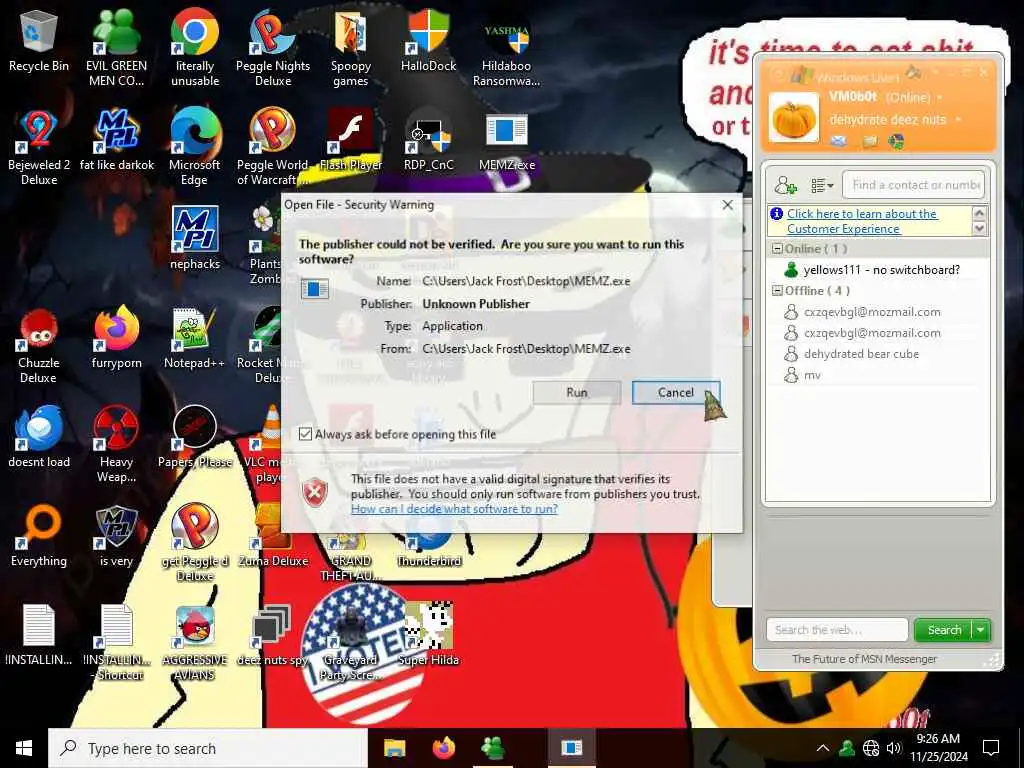
Task: Open the dropdown beside 'dehydrate deez nuts'
Action: pyautogui.click(x=958, y=120)
